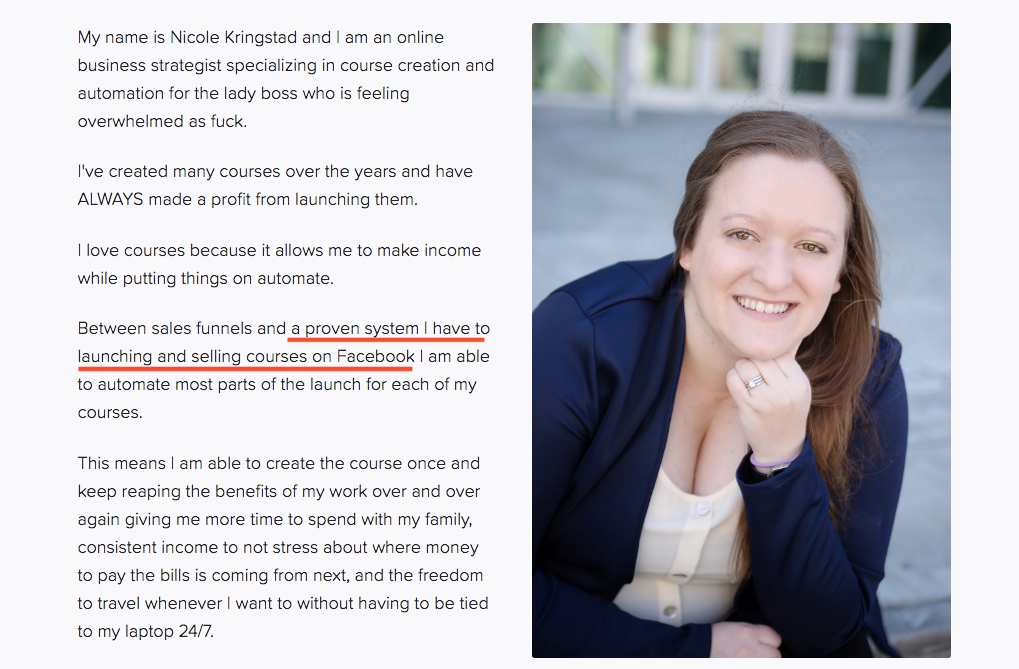This screenshot has width=1019, height=669.
Task: Click the line "I've created many courses"
Action: click(x=198, y=171)
